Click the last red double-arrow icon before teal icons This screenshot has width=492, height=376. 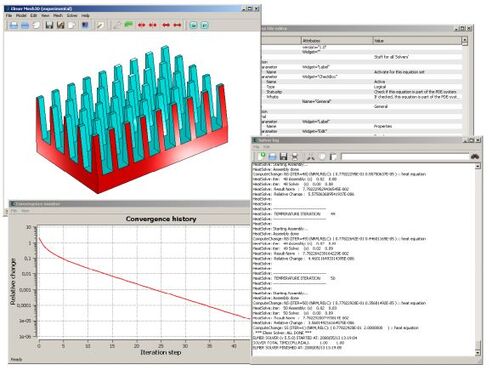click(x=177, y=25)
